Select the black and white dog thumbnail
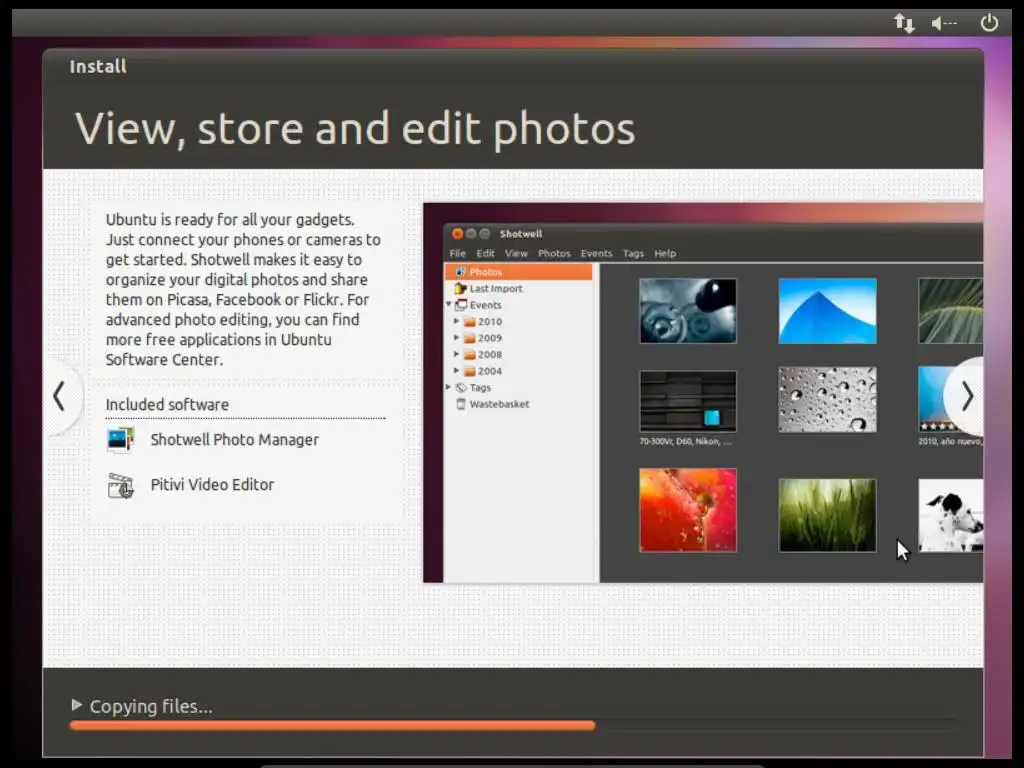This screenshot has width=1024, height=768. [x=950, y=515]
